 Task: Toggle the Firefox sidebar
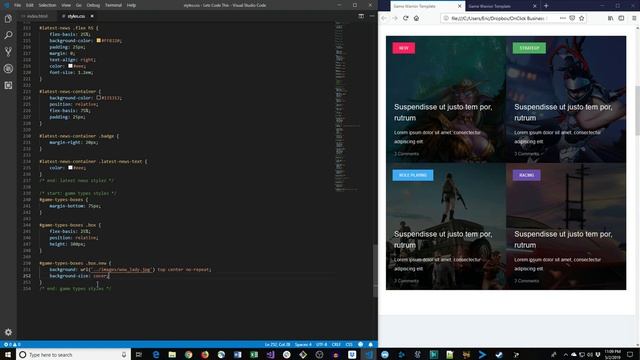pos(621,18)
